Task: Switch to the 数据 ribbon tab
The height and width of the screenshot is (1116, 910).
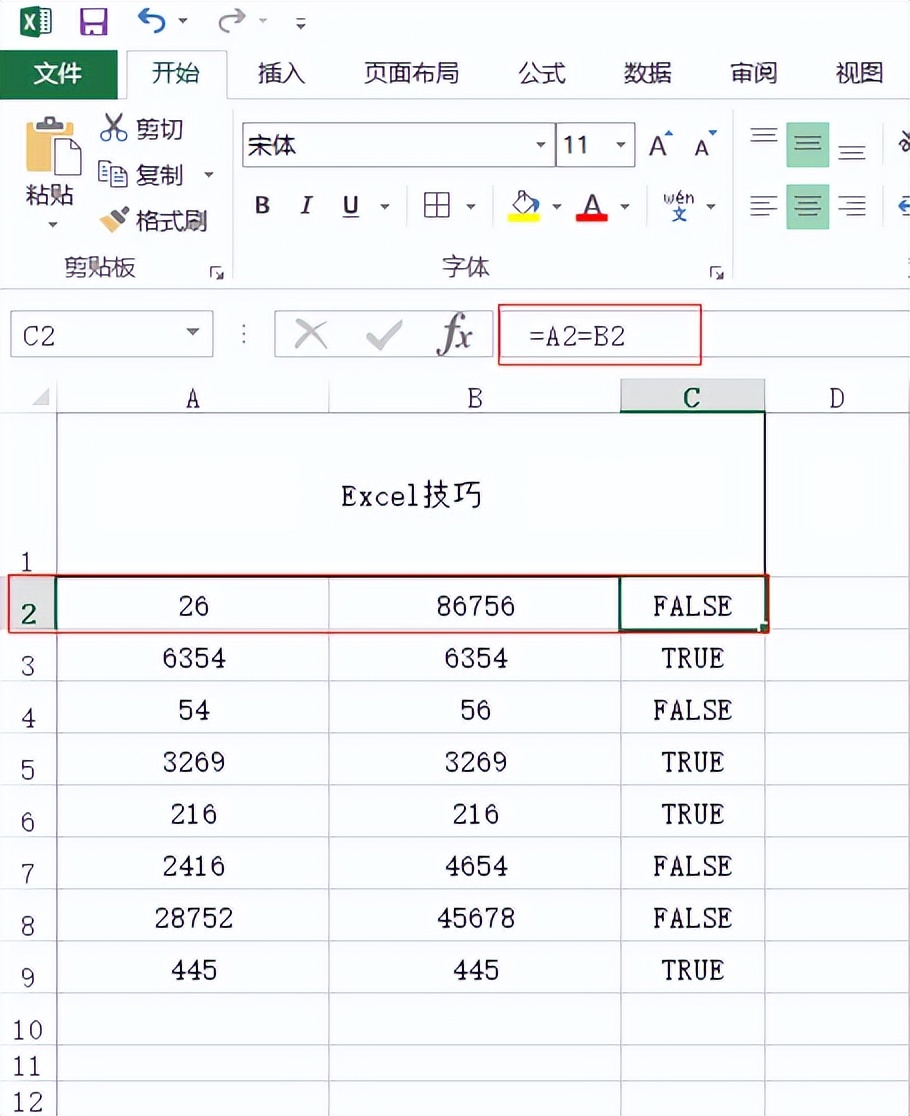Action: click(647, 73)
